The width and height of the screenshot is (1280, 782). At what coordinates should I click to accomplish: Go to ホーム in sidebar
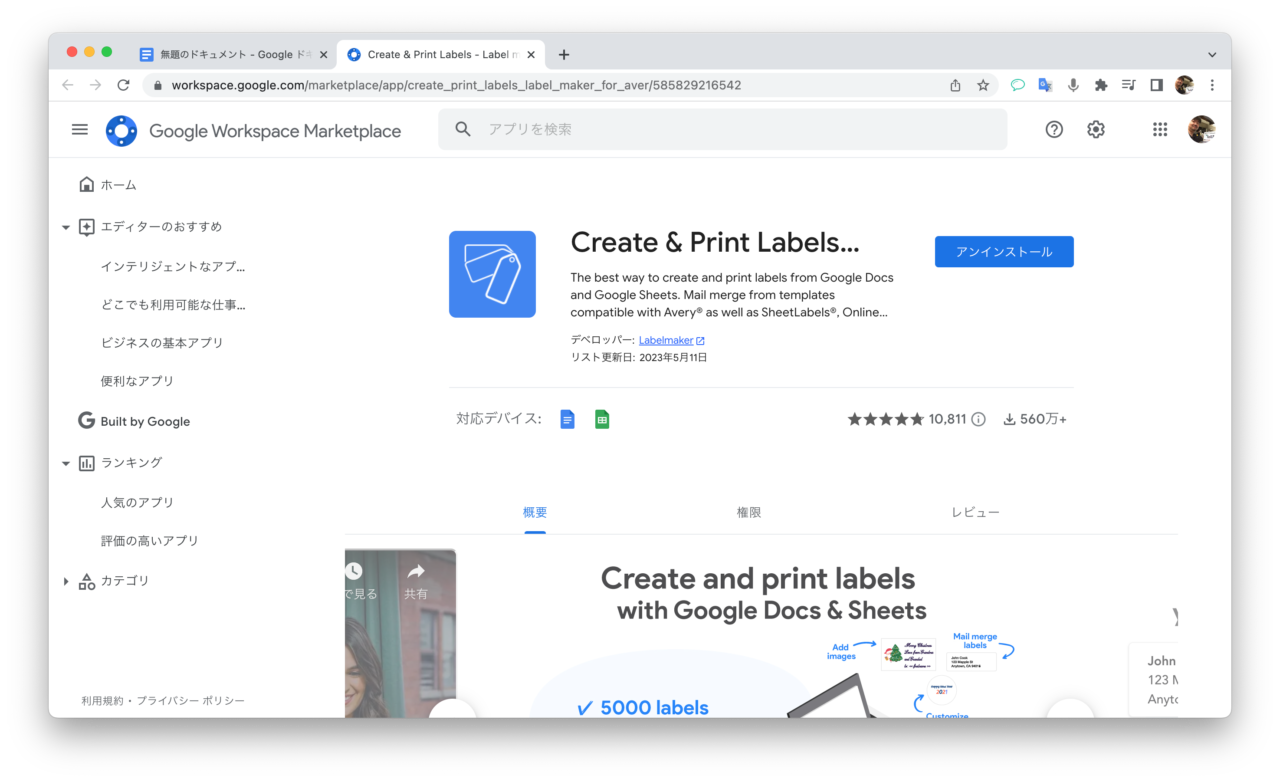[118, 185]
